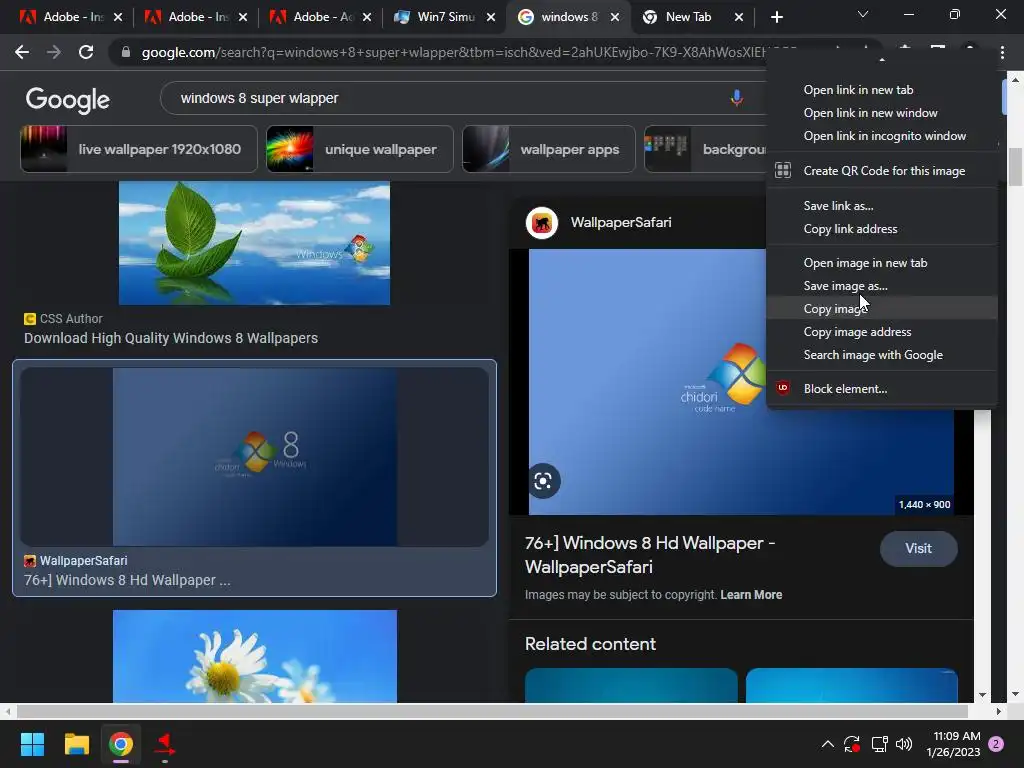
Task: Select Open link in new tab
Action: click(882, 90)
